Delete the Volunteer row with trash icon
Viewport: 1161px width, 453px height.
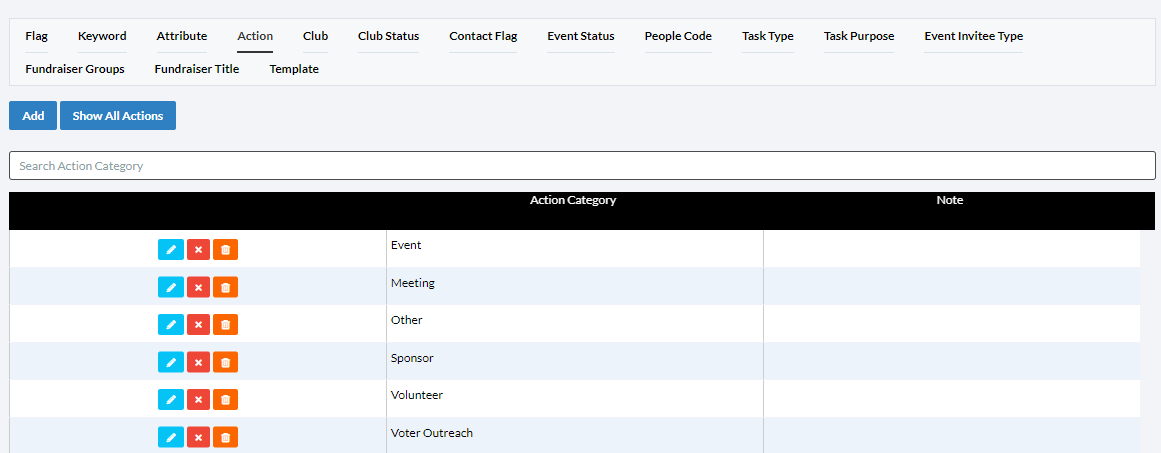pyautogui.click(x=225, y=400)
